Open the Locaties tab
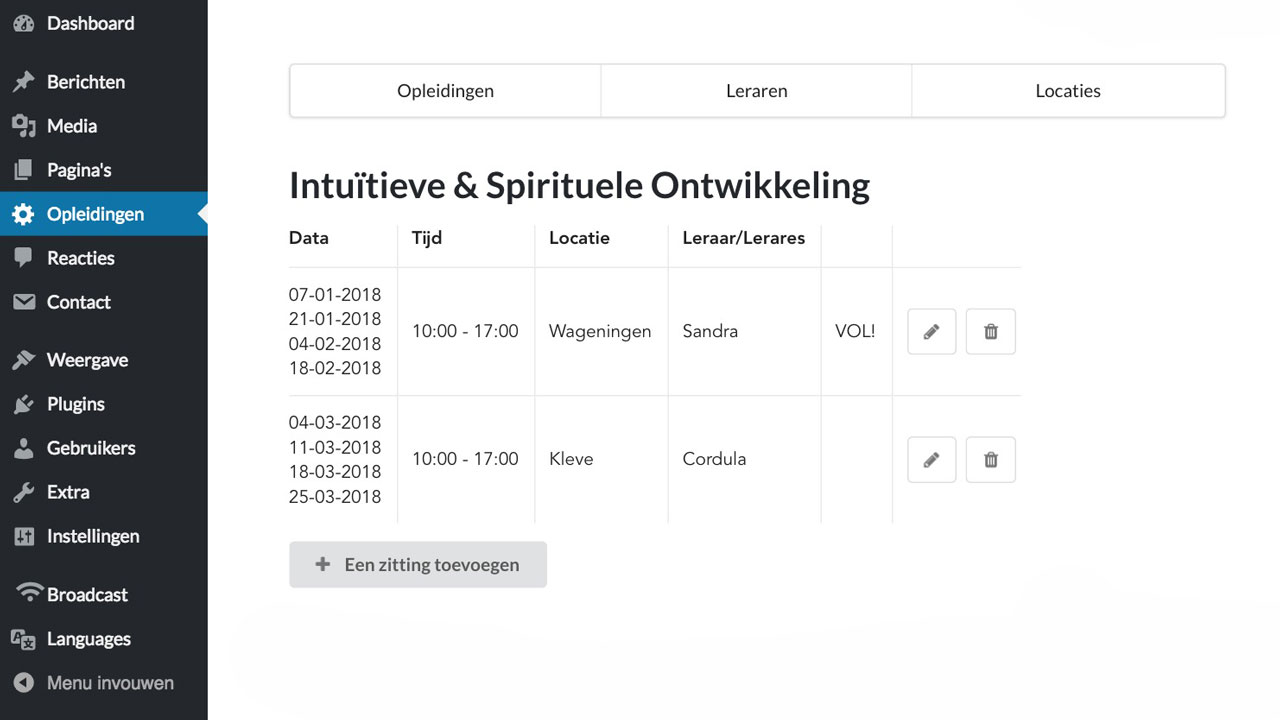Screen dimensions: 1280x720 tap(1067, 91)
